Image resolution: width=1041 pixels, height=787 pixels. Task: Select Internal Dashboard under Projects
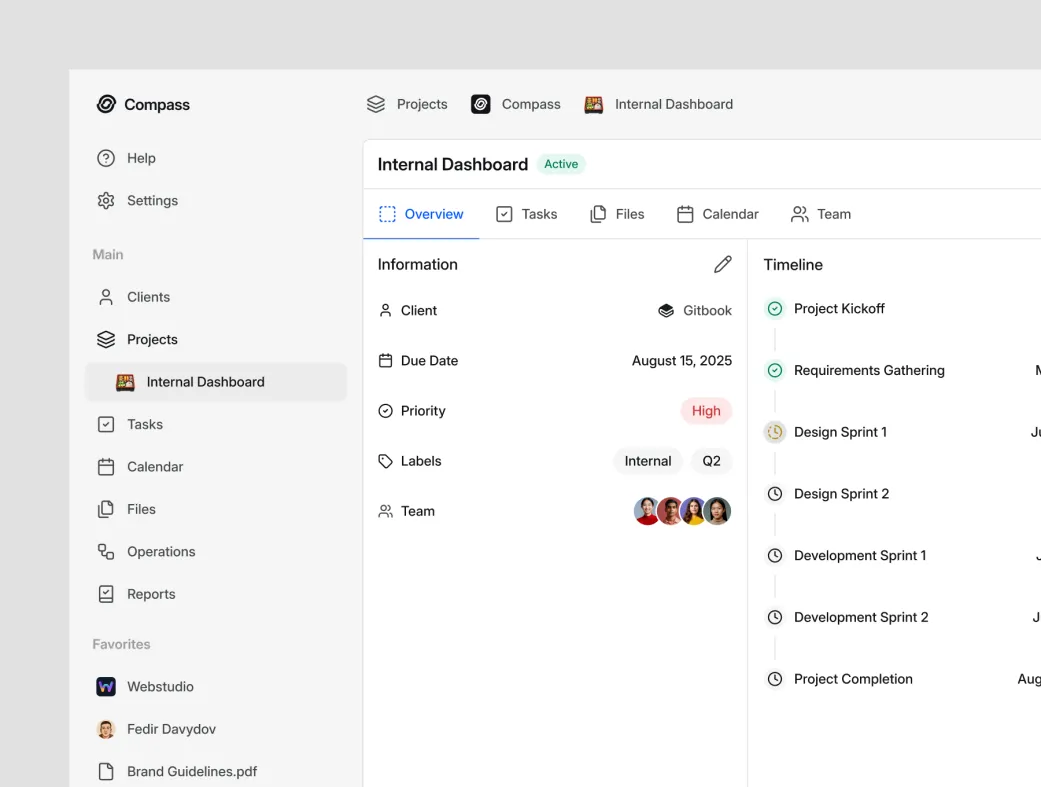(205, 382)
